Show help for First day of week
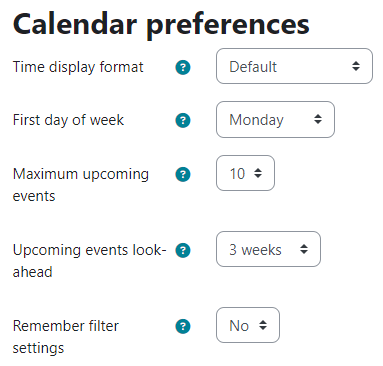383x366 pixels. (183, 120)
